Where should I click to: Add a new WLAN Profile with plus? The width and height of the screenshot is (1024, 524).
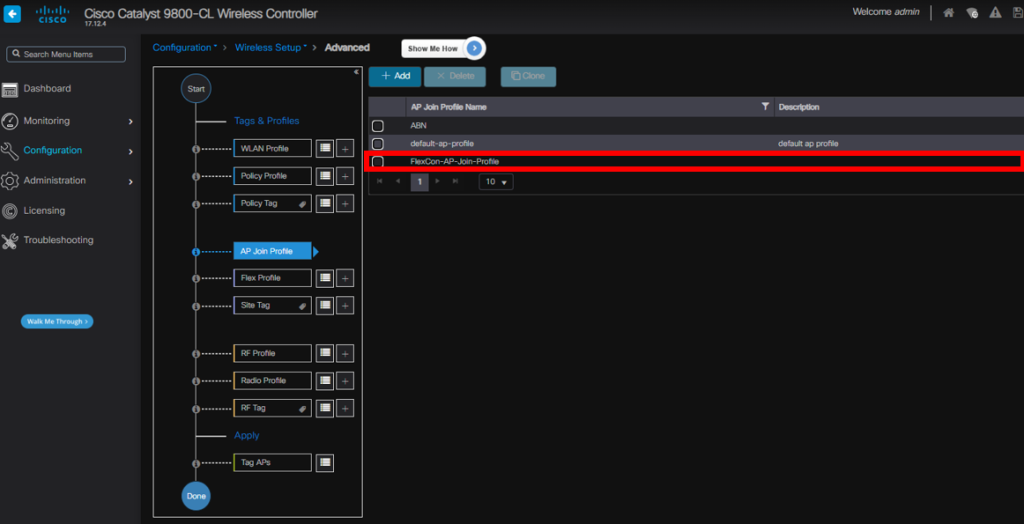pyautogui.click(x=345, y=148)
